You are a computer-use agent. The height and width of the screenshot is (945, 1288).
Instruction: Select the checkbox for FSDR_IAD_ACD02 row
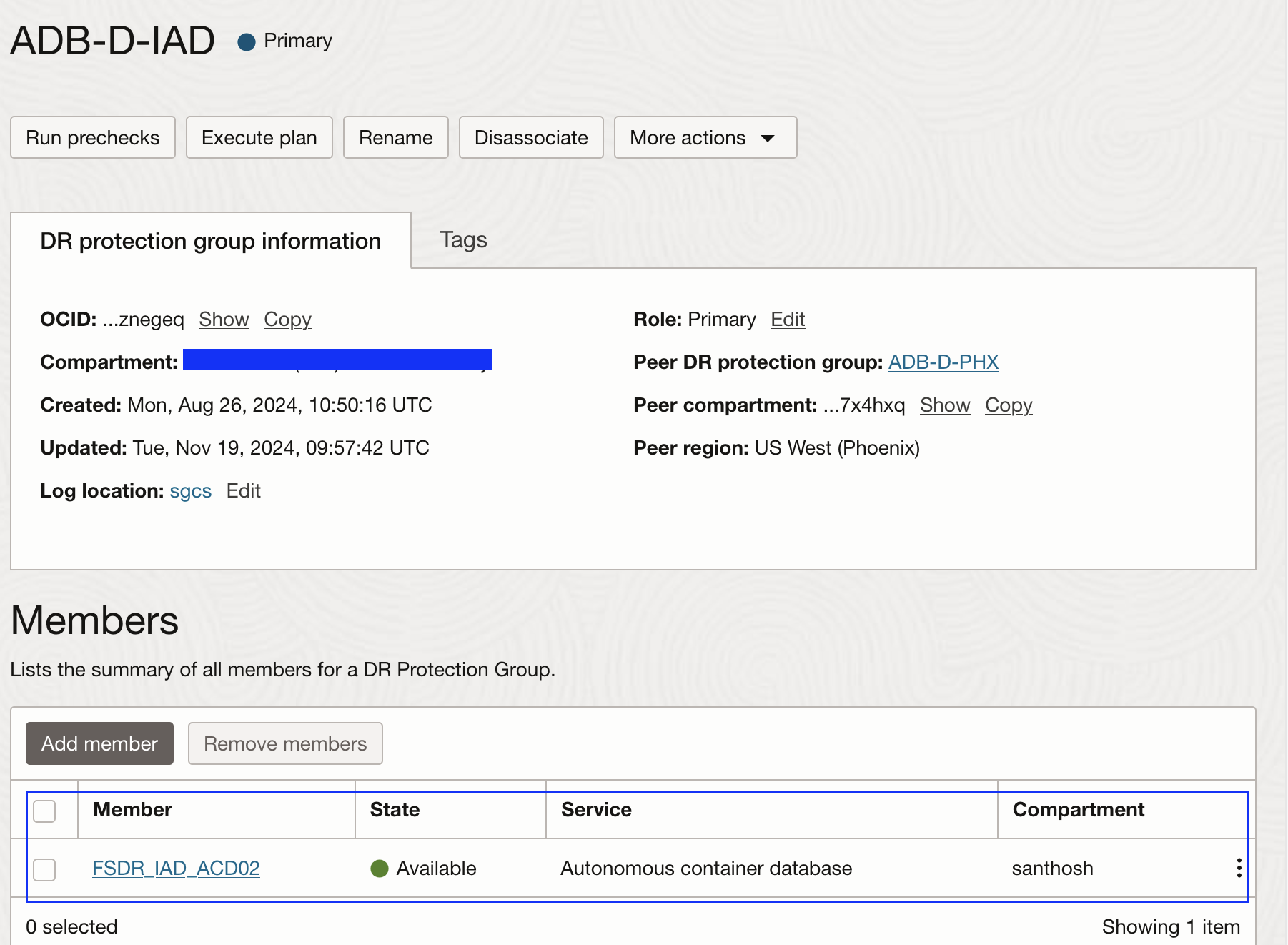pos(45,869)
